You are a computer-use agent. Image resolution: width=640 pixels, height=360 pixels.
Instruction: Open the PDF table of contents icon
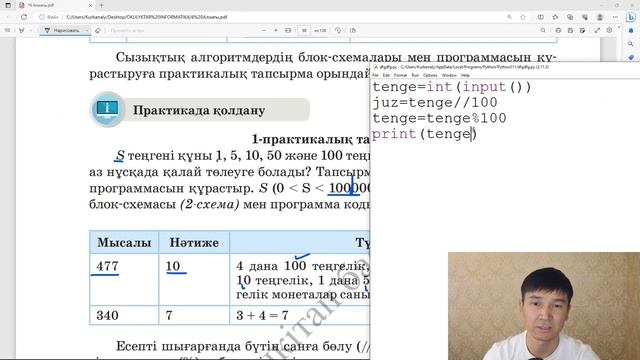pyautogui.click(x=7, y=31)
